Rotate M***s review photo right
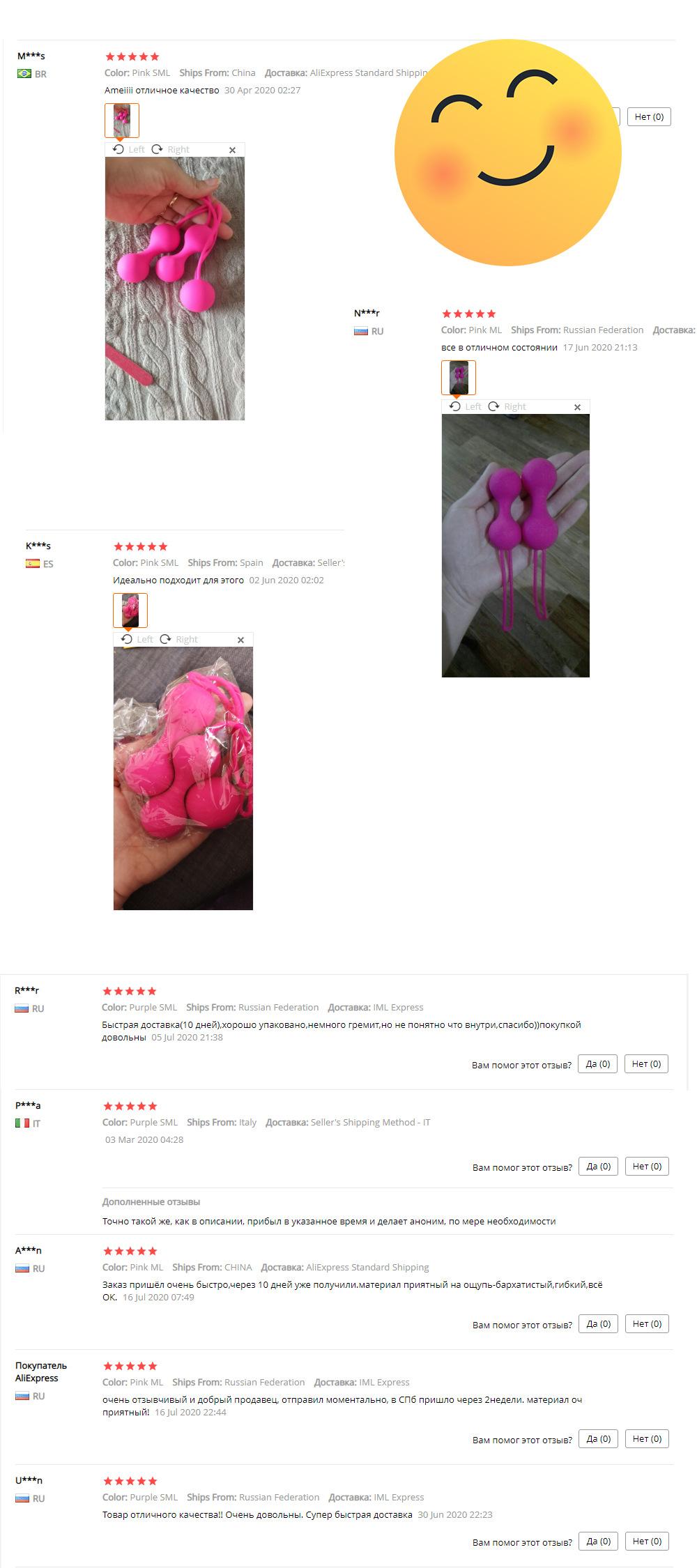The width and height of the screenshot is (697, 1568). click(x=171, y=149)
